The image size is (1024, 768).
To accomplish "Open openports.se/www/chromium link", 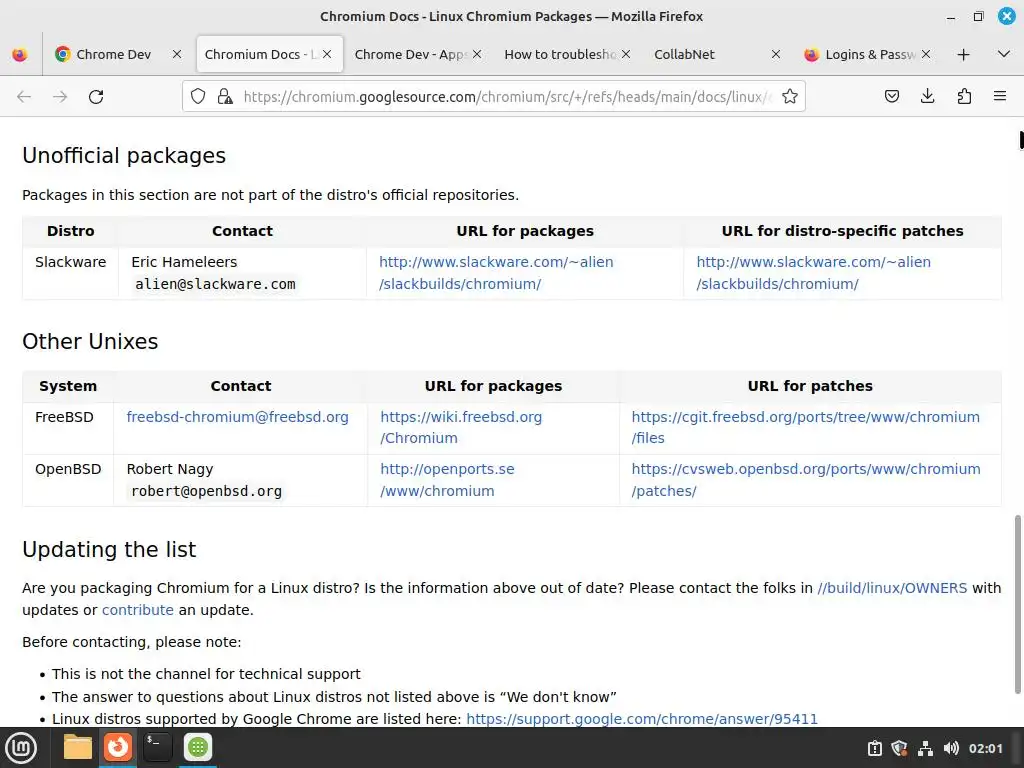I will (447, 480).
